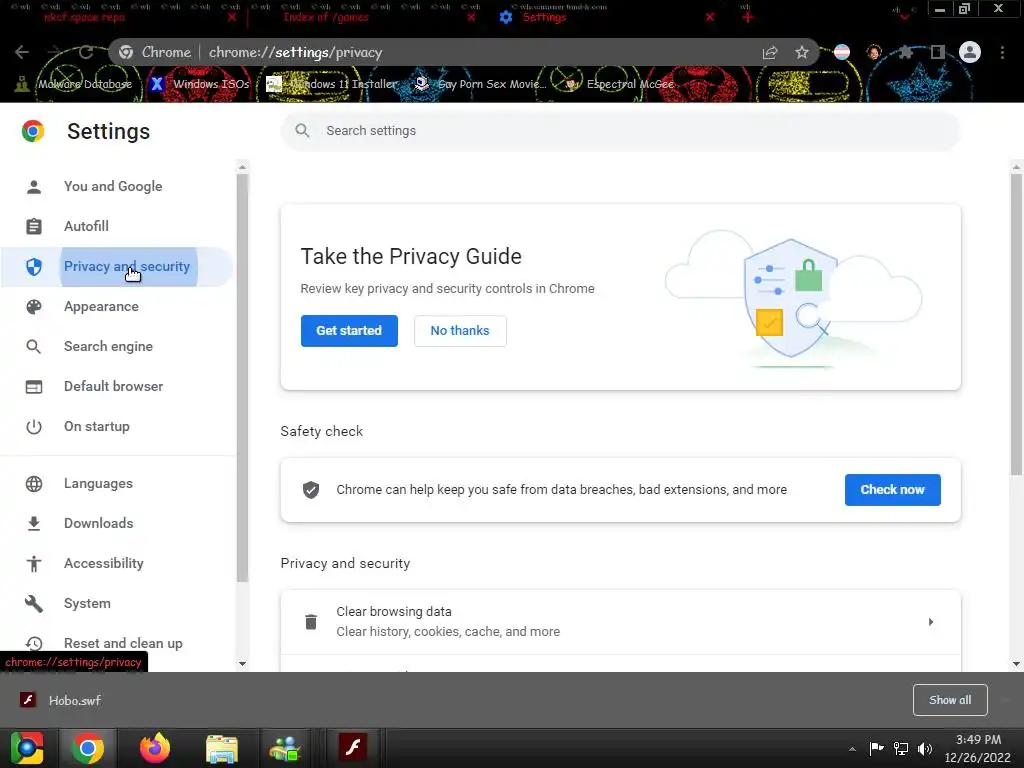
Task: Click the main page vertical scrollbar thumb
Action: tap(1016, 323)
